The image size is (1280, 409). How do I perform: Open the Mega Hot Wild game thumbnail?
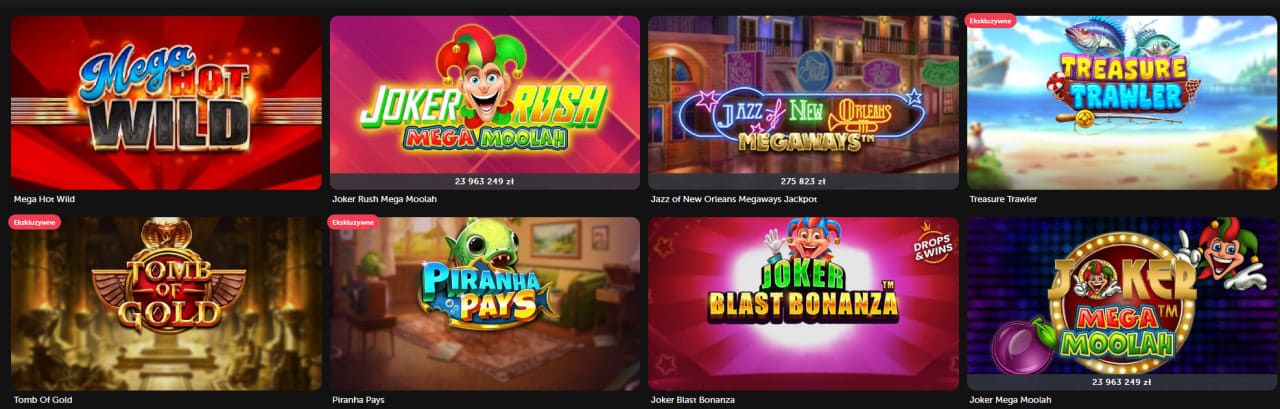[166, 102]
